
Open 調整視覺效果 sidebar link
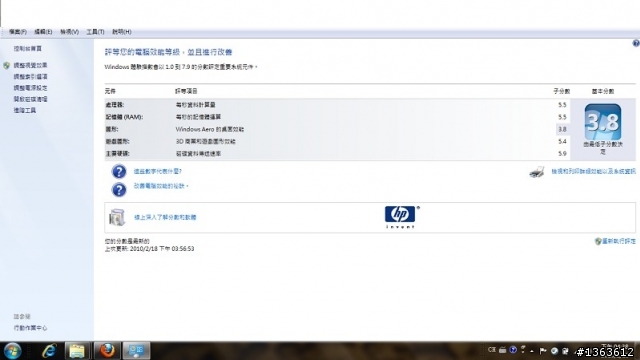tap(30, 65)
